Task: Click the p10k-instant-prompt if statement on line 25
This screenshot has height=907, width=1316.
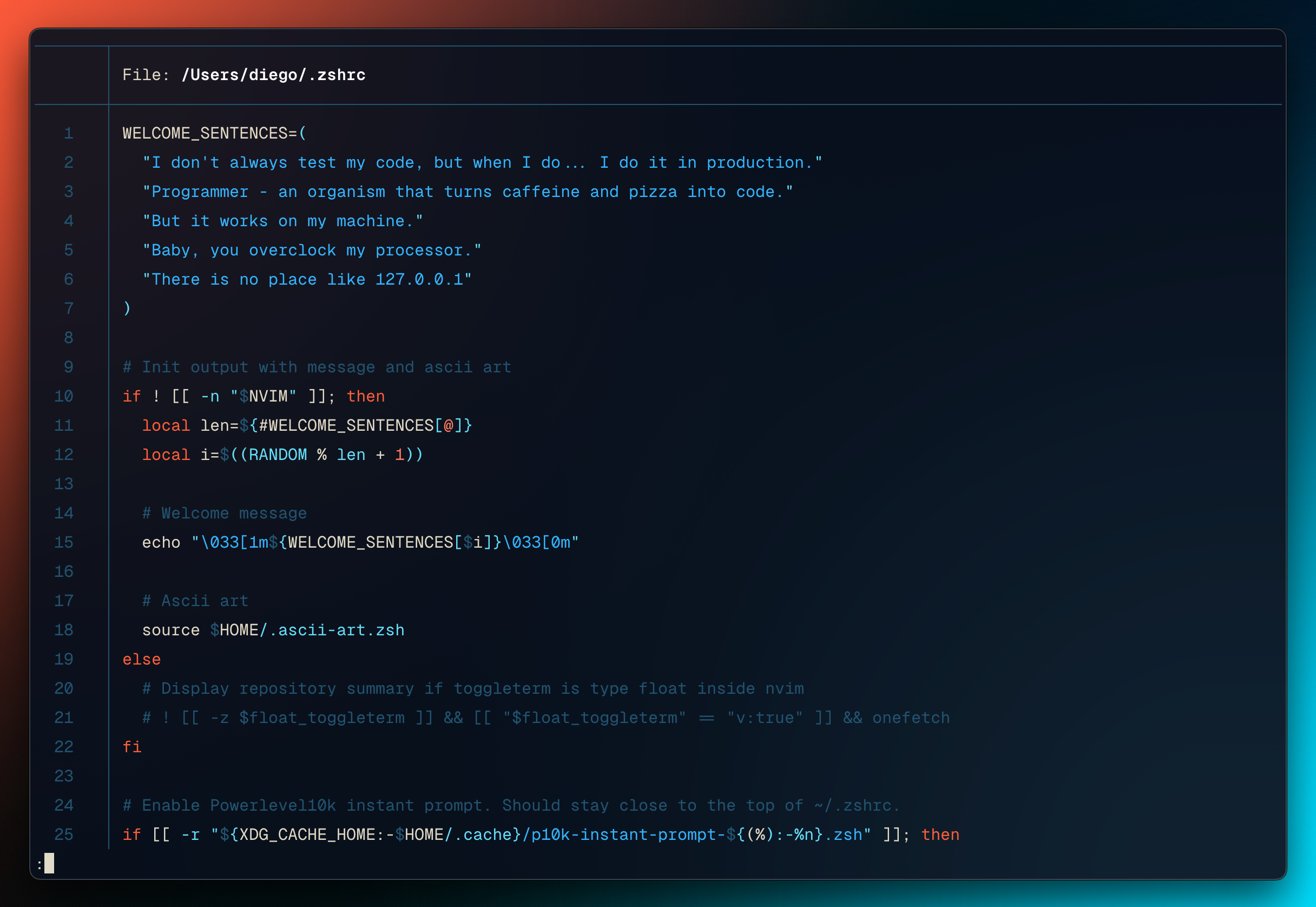Action: coord(541,835)
